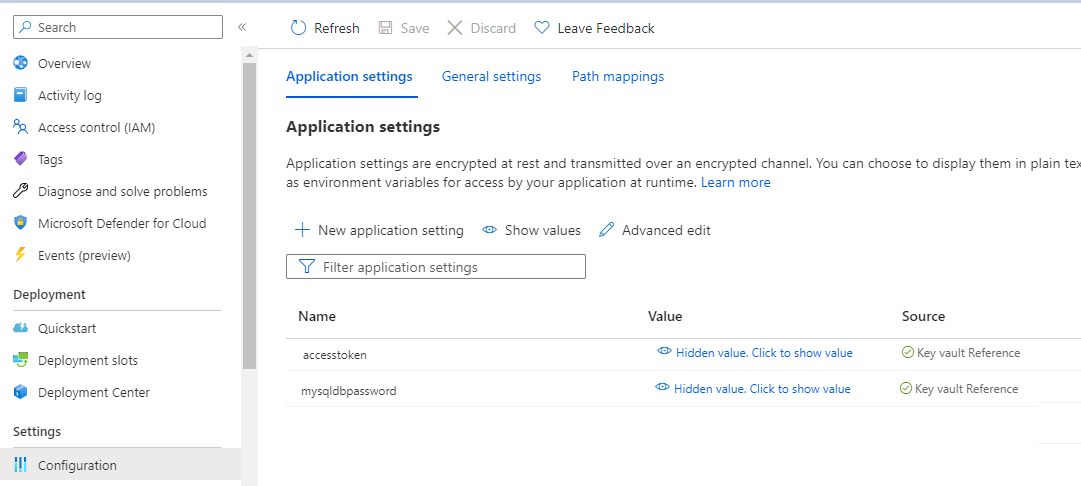Click the Leave Feedback heart icon

click(x=543, y=28)
